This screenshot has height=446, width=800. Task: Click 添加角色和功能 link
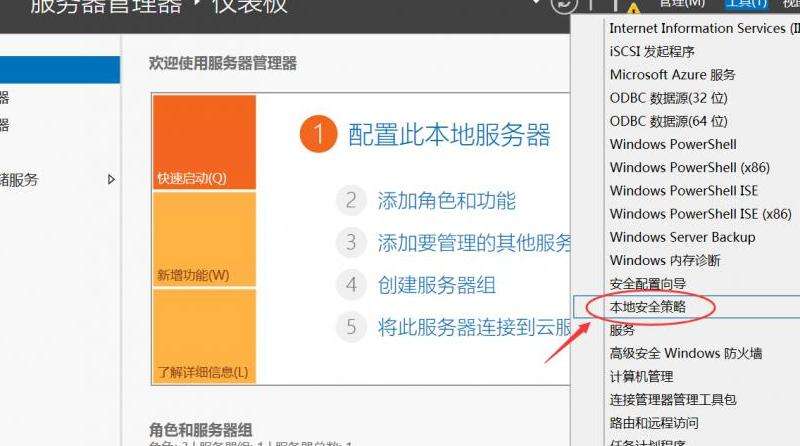446,201
